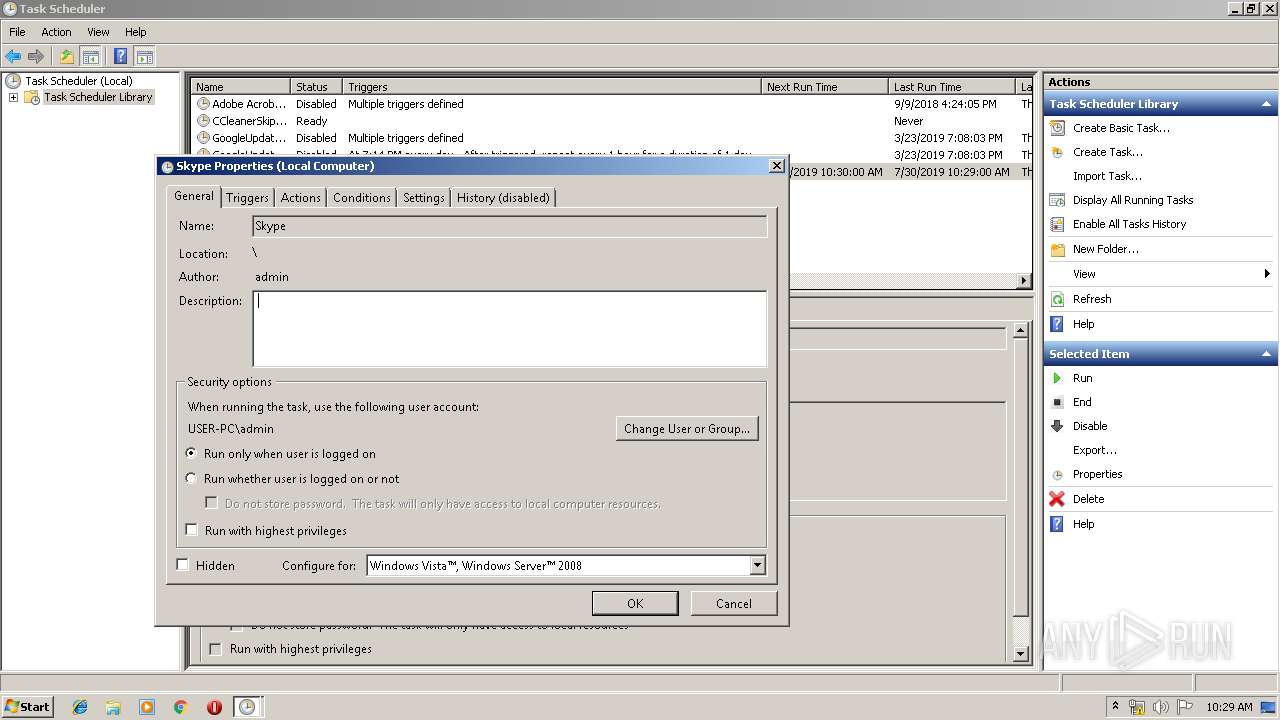The height and width of the screenshot is (720, 1280).
Task: Click the task list horizontal scrollbar right arrow
Action: pos(1024,281)
